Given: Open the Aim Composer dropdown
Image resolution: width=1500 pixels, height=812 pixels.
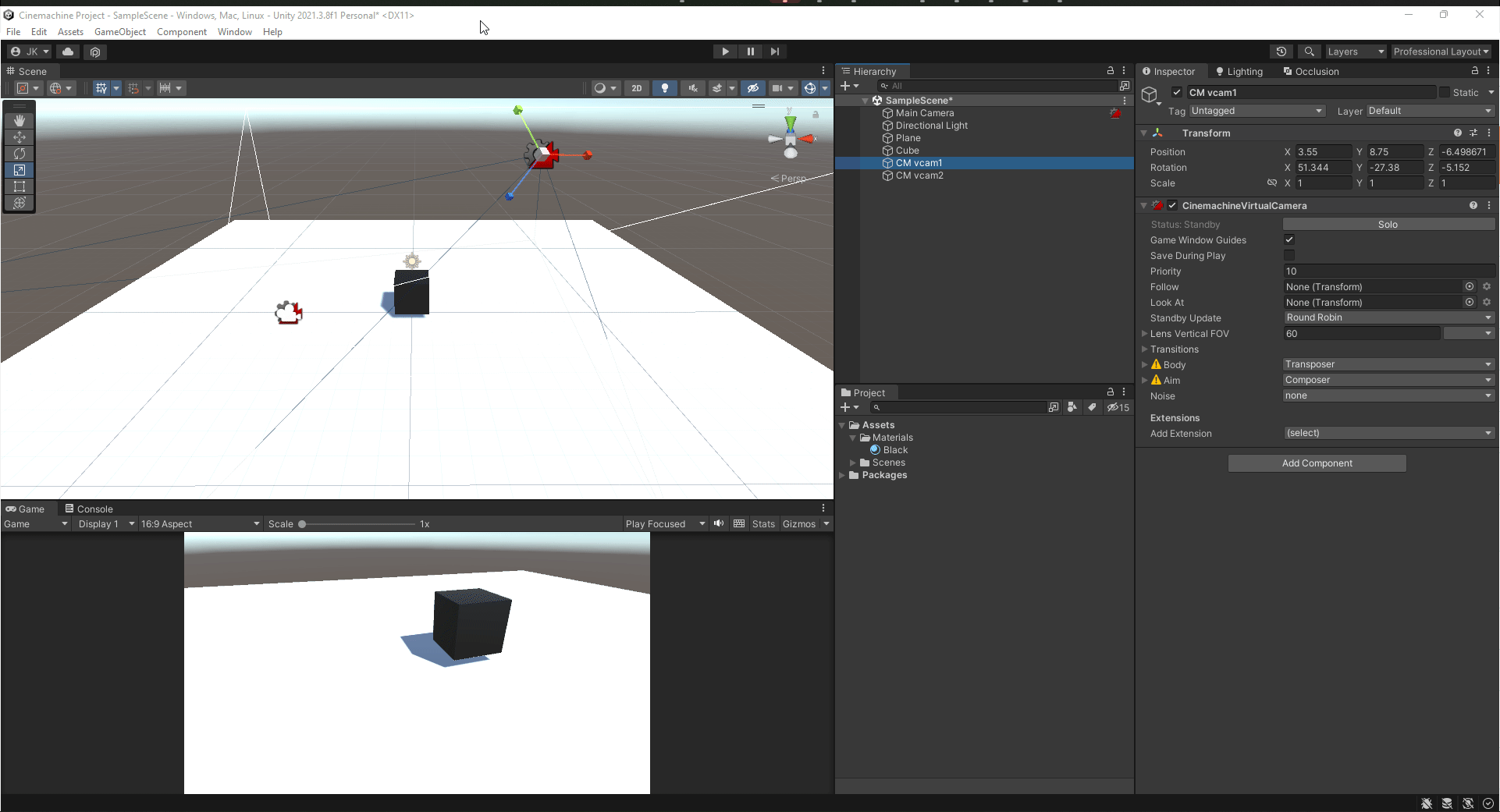Looking at the screenshot, I should (1389, 380).
